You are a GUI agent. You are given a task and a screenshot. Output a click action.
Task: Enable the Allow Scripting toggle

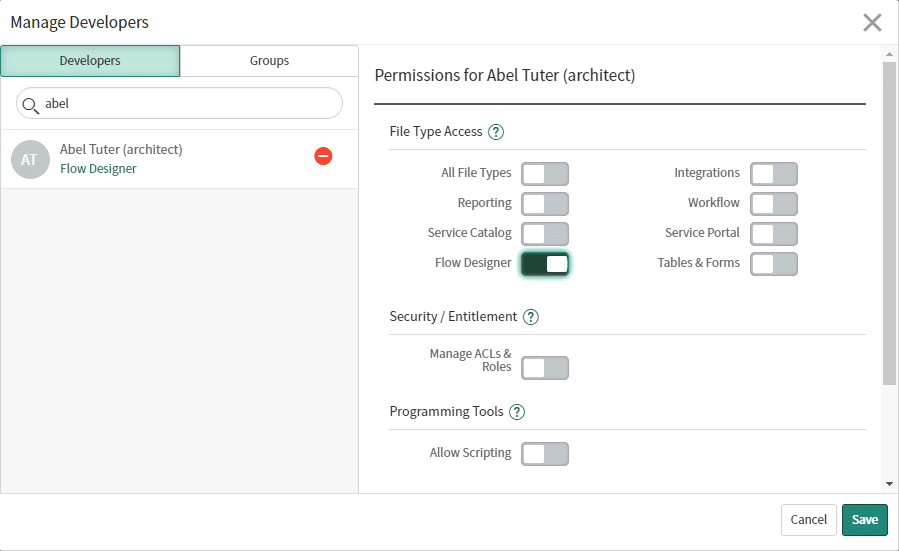[545, 454]
